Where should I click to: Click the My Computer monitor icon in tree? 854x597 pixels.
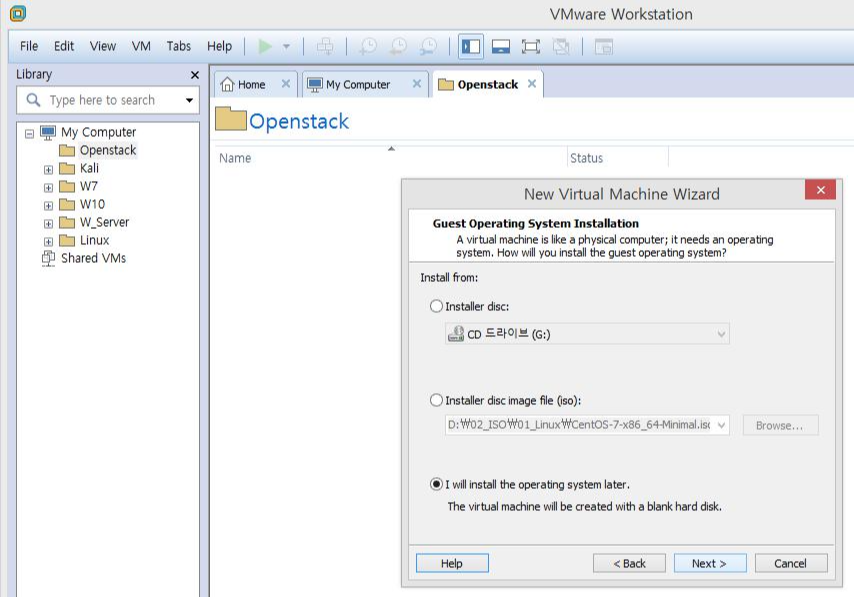point(48,132)
